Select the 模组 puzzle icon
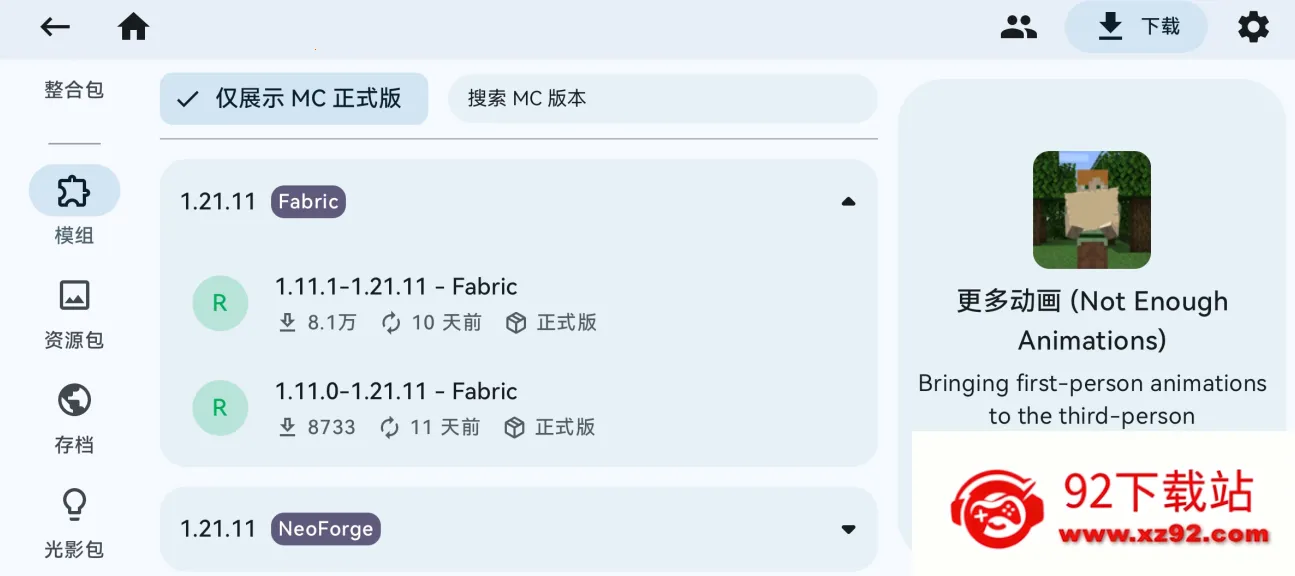This screenshot has height=576, width=1295. [x=74, y=190]
